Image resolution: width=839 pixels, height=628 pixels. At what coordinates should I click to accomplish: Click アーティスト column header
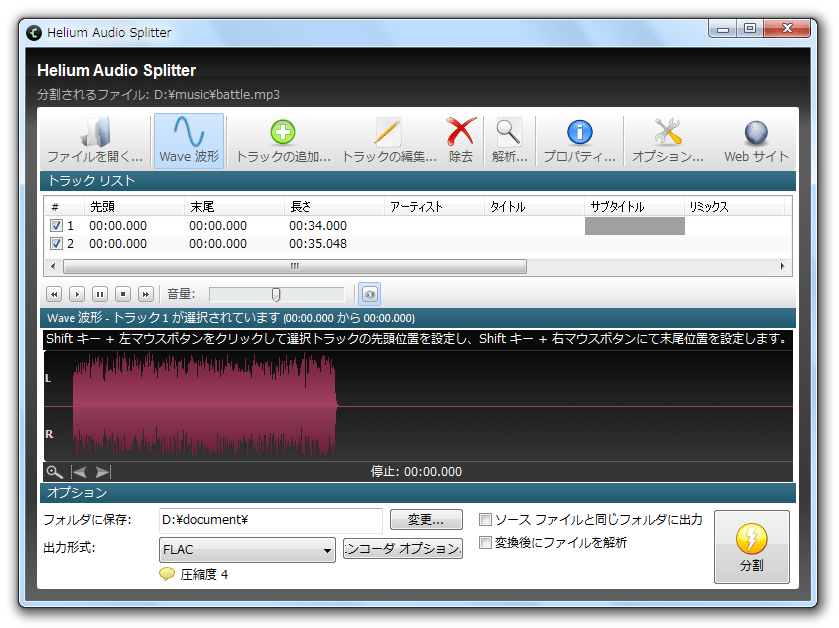click(x=434, y=206)
